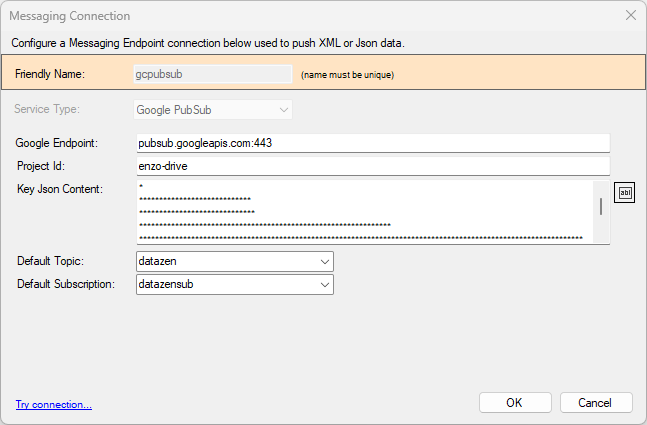Confirm settings with the OK button

coord(515,403)
